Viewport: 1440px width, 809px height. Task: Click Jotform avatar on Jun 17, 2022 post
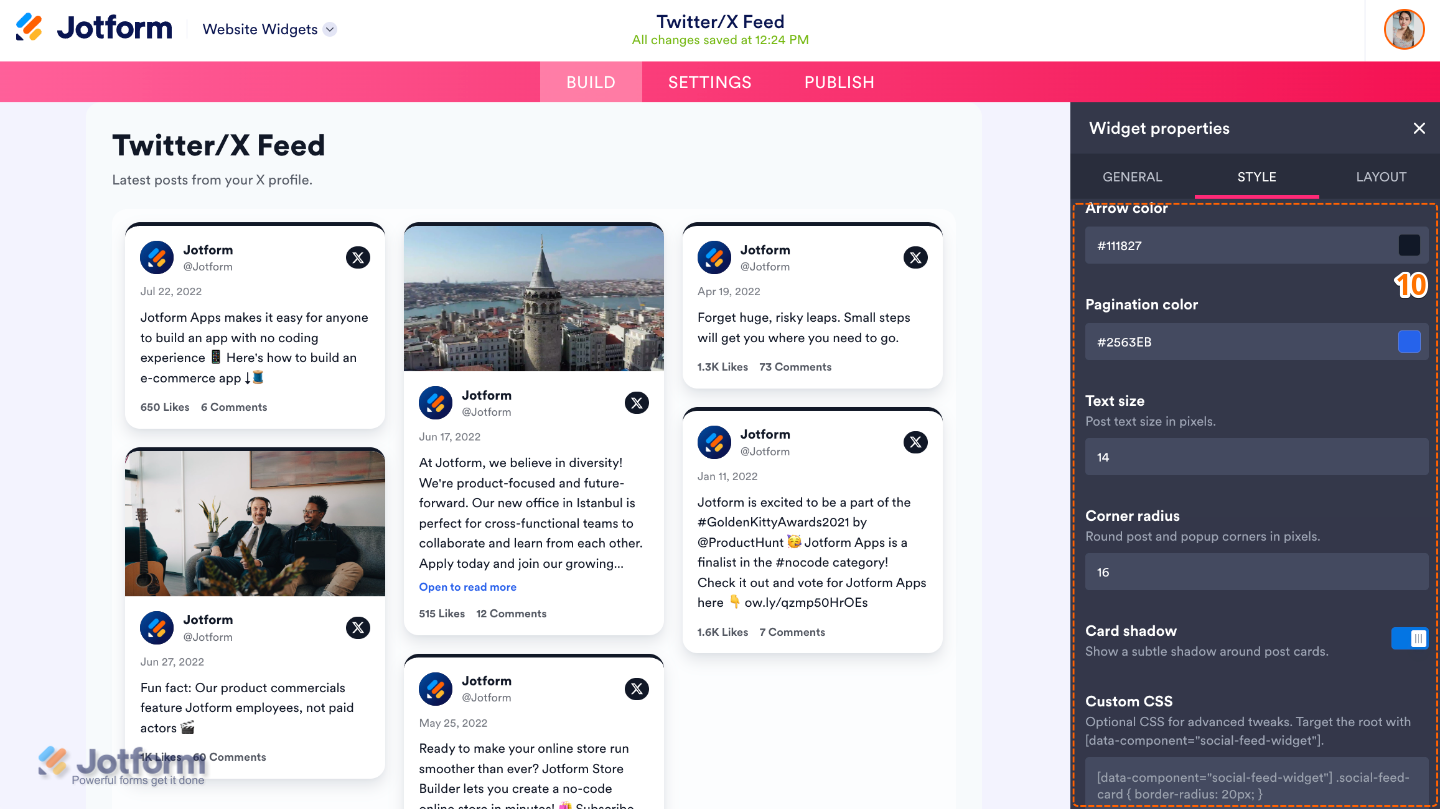click(436, 403)
